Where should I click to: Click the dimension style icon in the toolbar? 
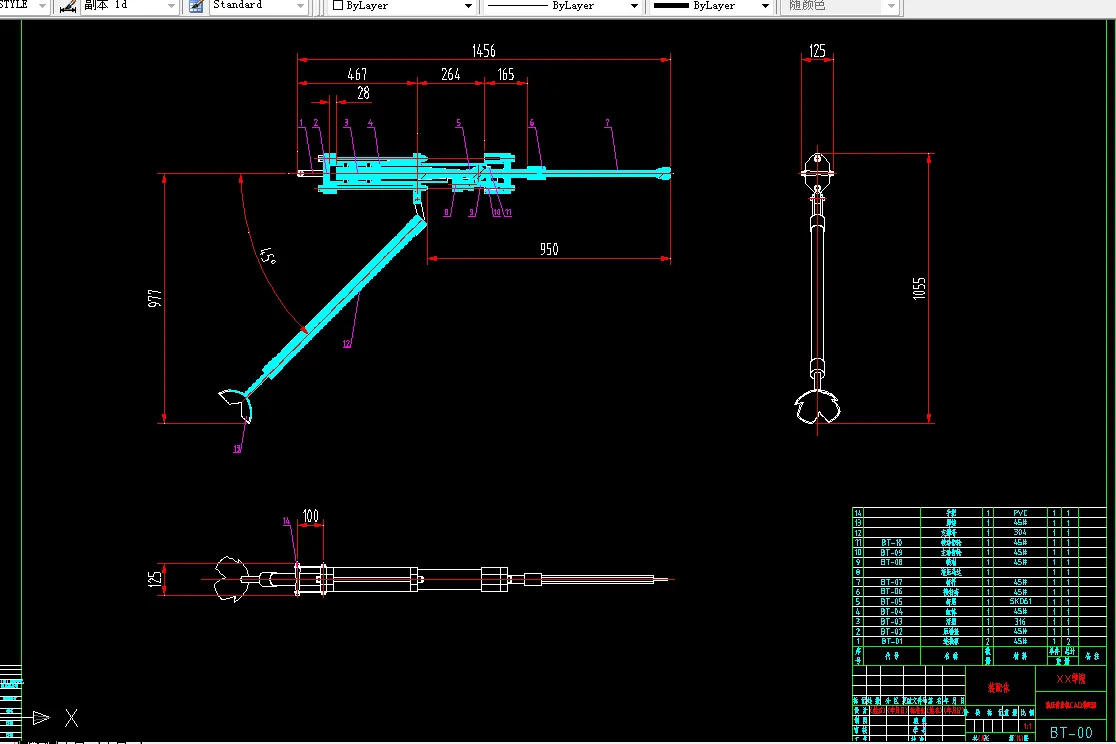[68, 6]
